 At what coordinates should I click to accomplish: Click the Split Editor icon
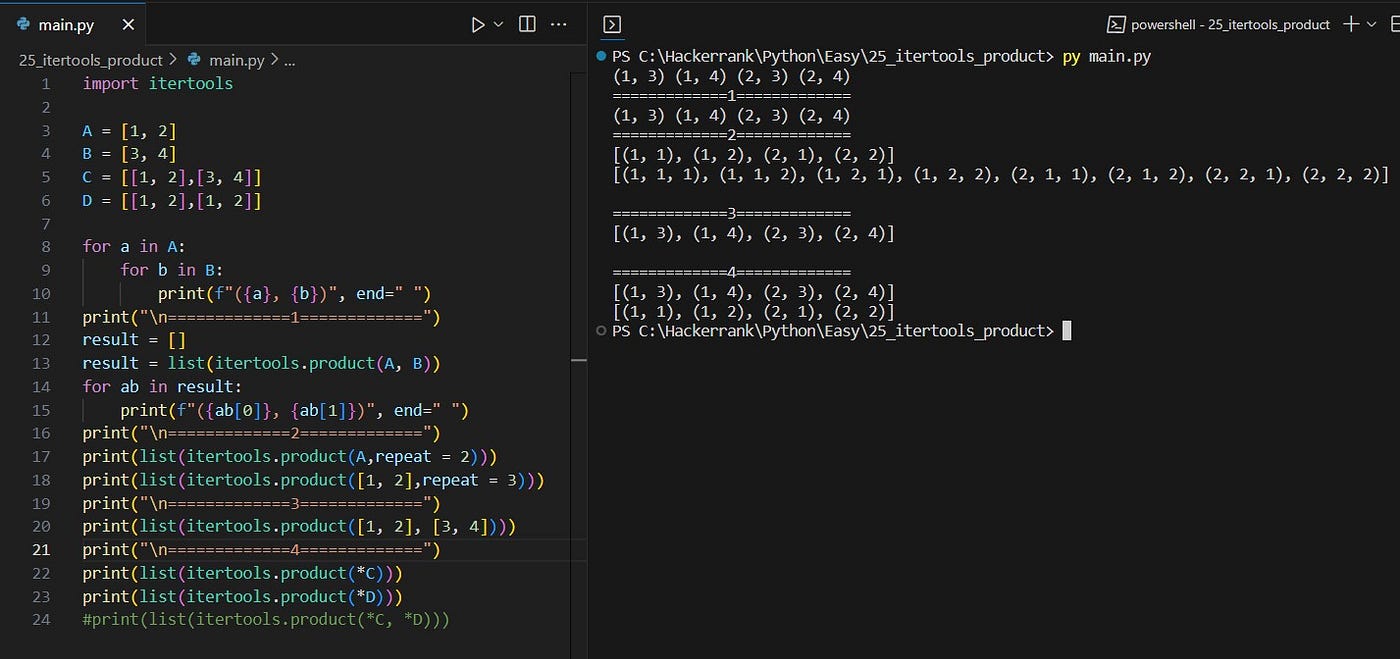527,24
